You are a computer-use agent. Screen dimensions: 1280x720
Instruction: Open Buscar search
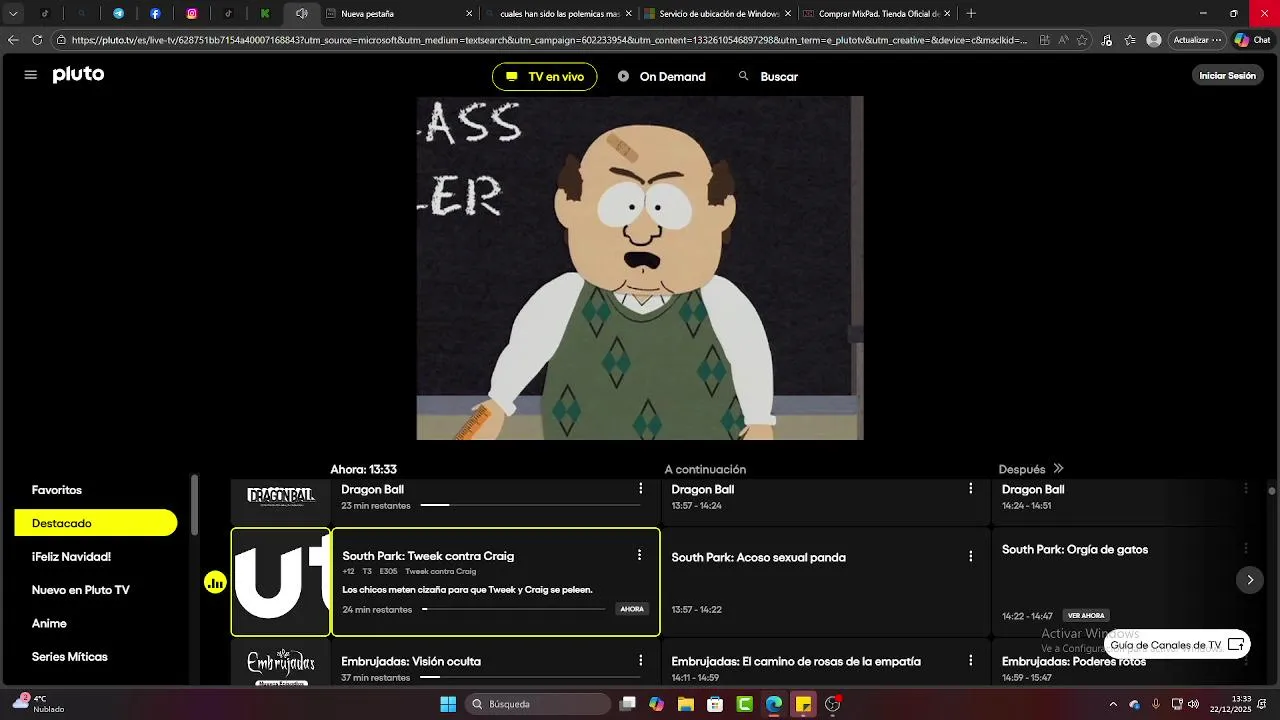768,77
